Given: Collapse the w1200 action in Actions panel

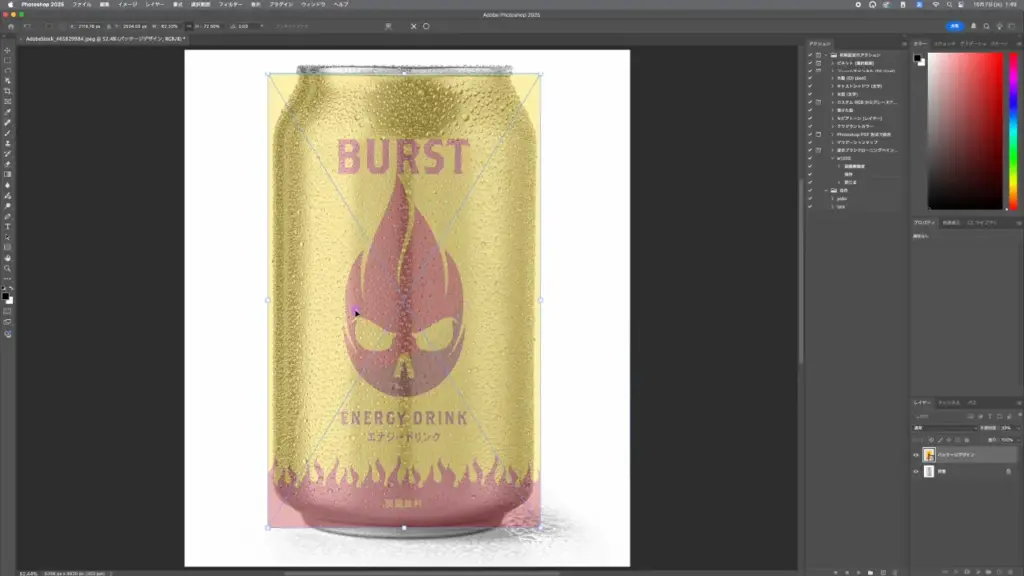Looking at the screenshot, I should (832, 158).
